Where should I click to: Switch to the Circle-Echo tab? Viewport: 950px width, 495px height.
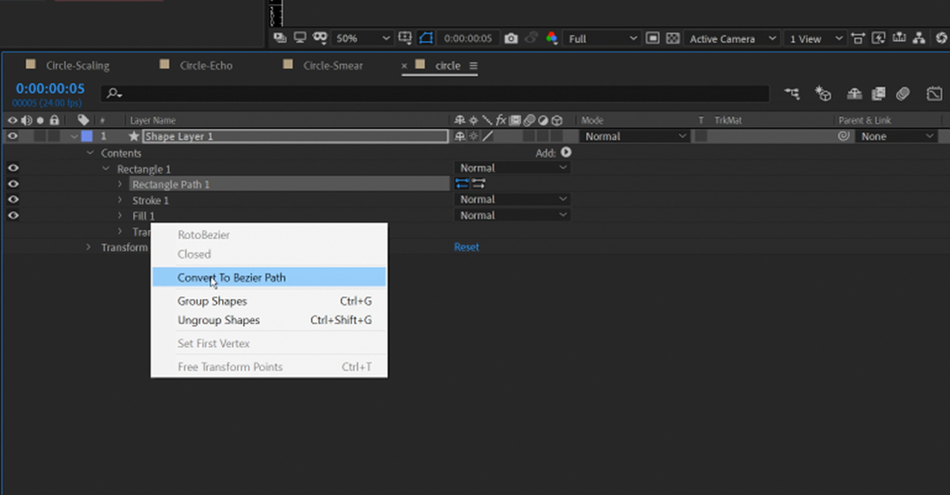tap(206, 65)
